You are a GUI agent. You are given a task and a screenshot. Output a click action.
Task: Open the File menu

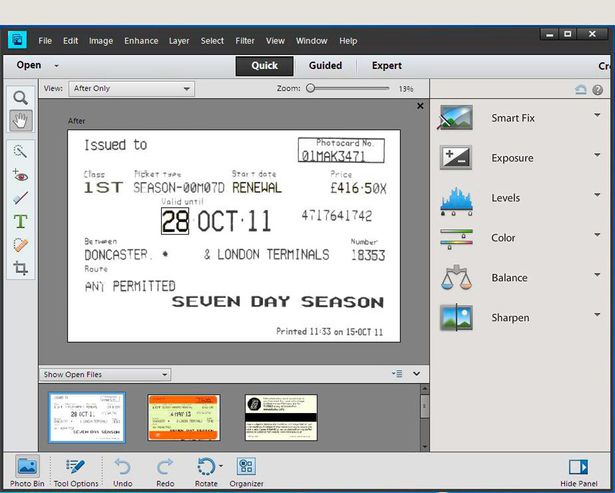[45, 41]
